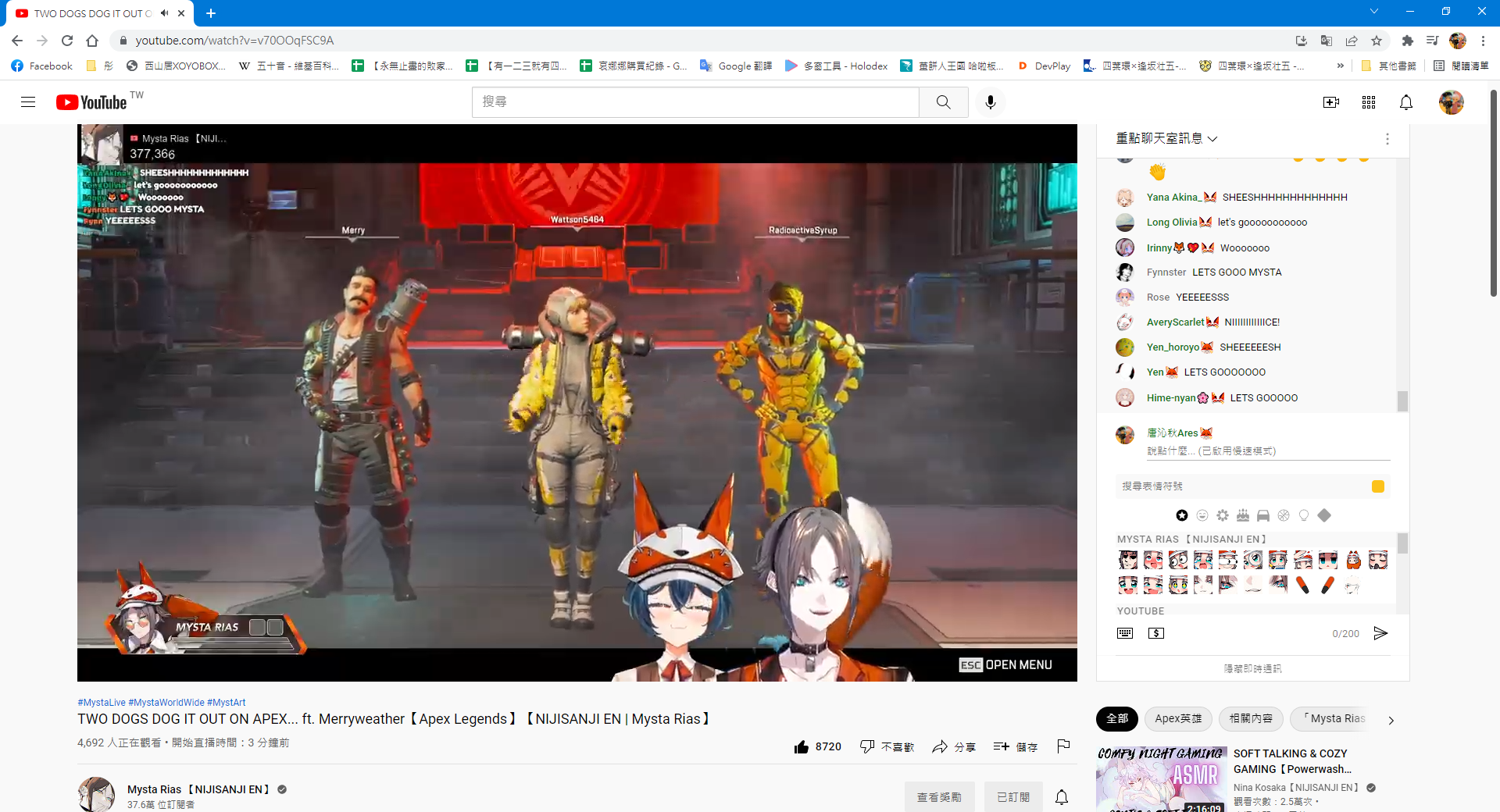The image size is (1500, 812).
Task: Hide live chat via 隱藏即時通訊
Action: tap(1252, 669)
